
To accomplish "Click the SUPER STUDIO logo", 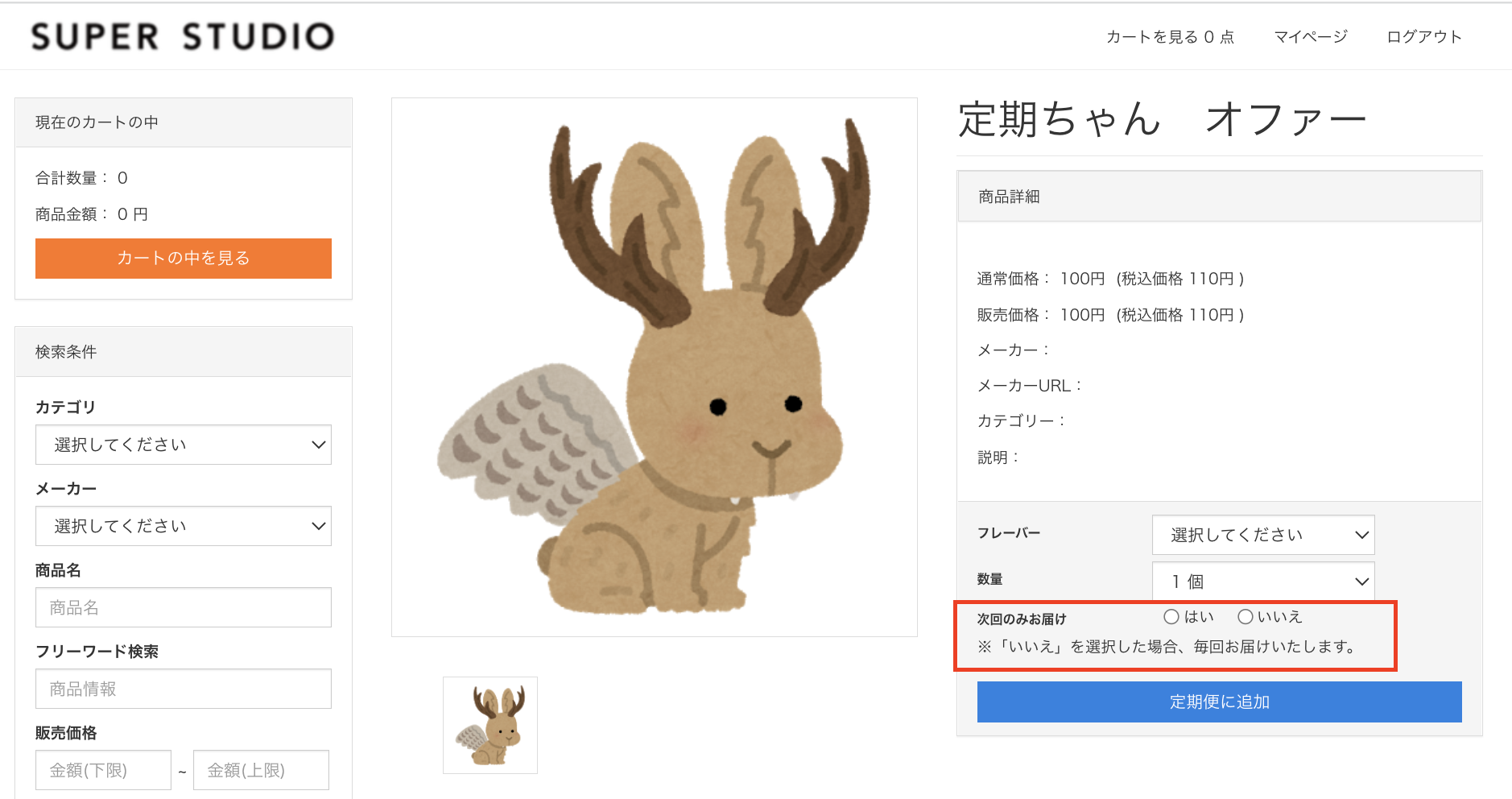I will [x=183, y=36].
